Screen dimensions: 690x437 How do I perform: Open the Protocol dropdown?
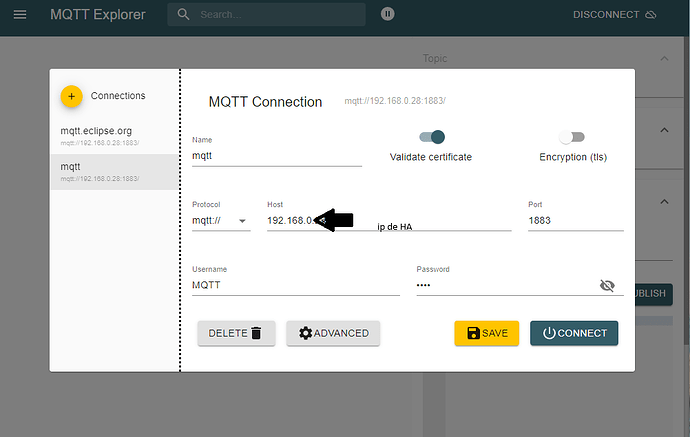[x=221, y=221]
